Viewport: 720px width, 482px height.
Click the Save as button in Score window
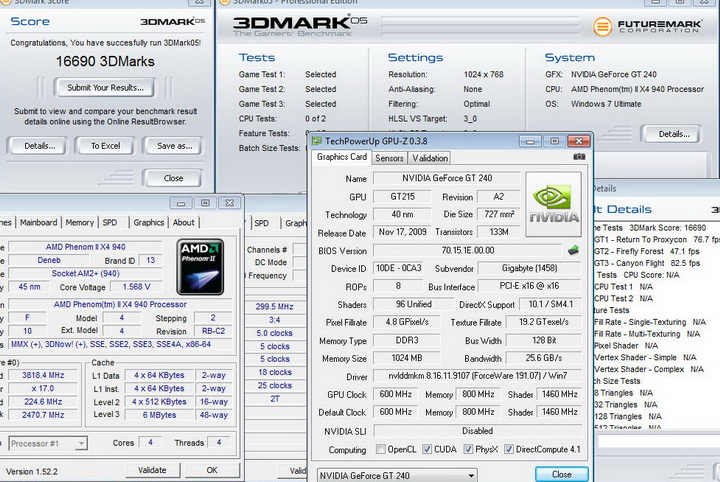pyautogui.click(x=174, y=146)
